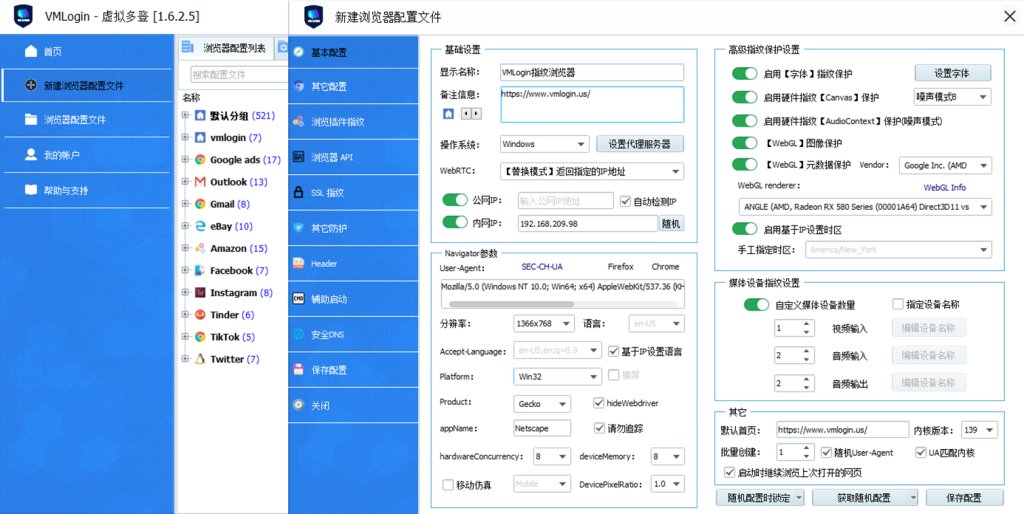Open the WebRTC mode dropdown
Image resolution: width=1024 pixels, height=514 pixels.
[x=592, y=172]
